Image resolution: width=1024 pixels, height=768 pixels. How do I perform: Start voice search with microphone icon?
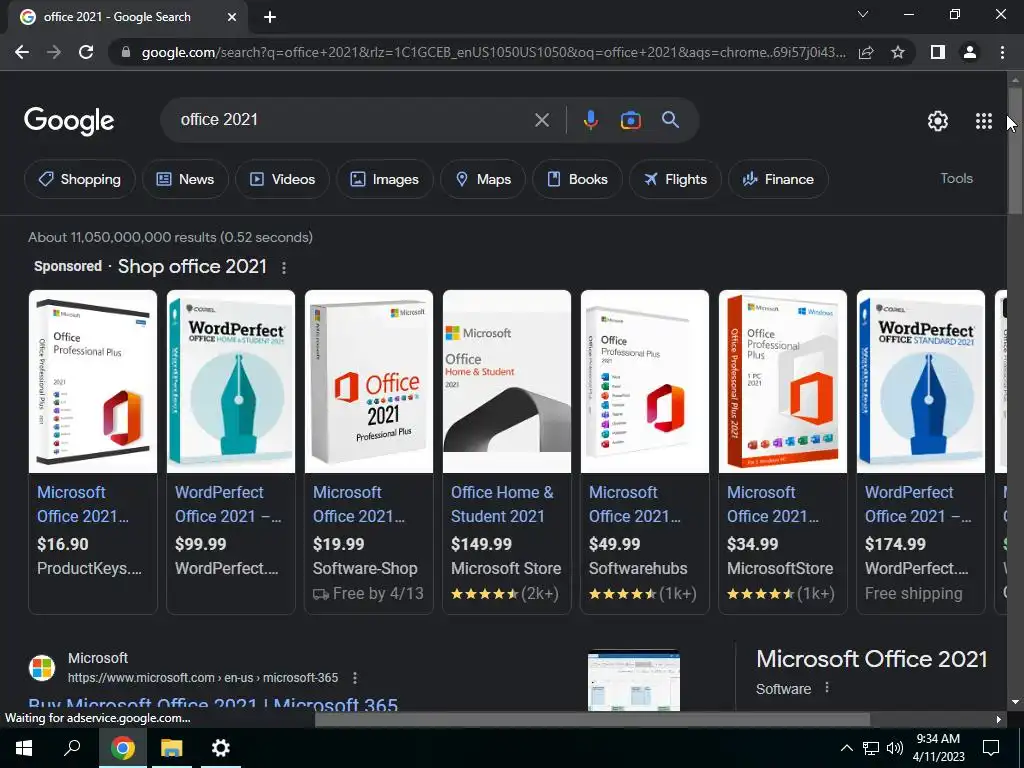tap(591, 120)
